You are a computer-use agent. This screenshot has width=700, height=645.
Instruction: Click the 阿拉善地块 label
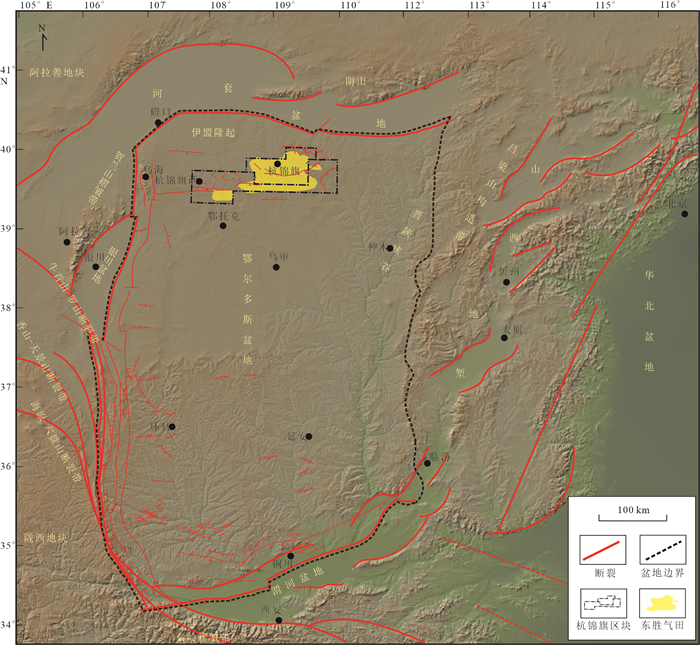[57, 72]
